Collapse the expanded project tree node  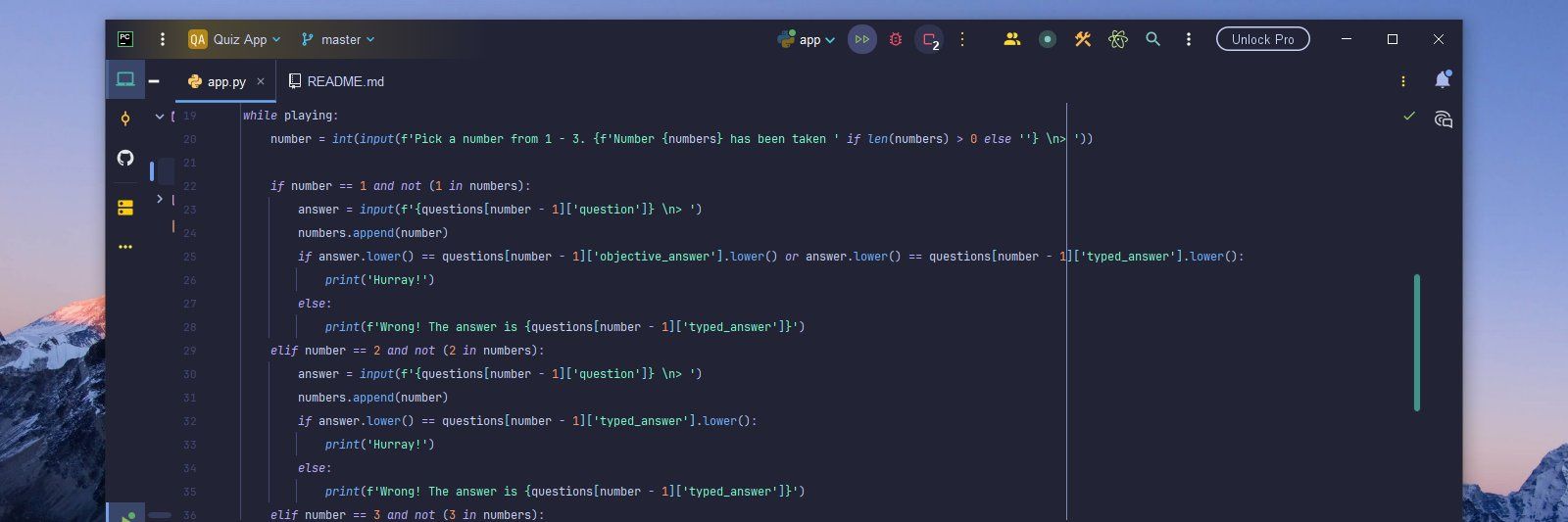pos(160,116)
